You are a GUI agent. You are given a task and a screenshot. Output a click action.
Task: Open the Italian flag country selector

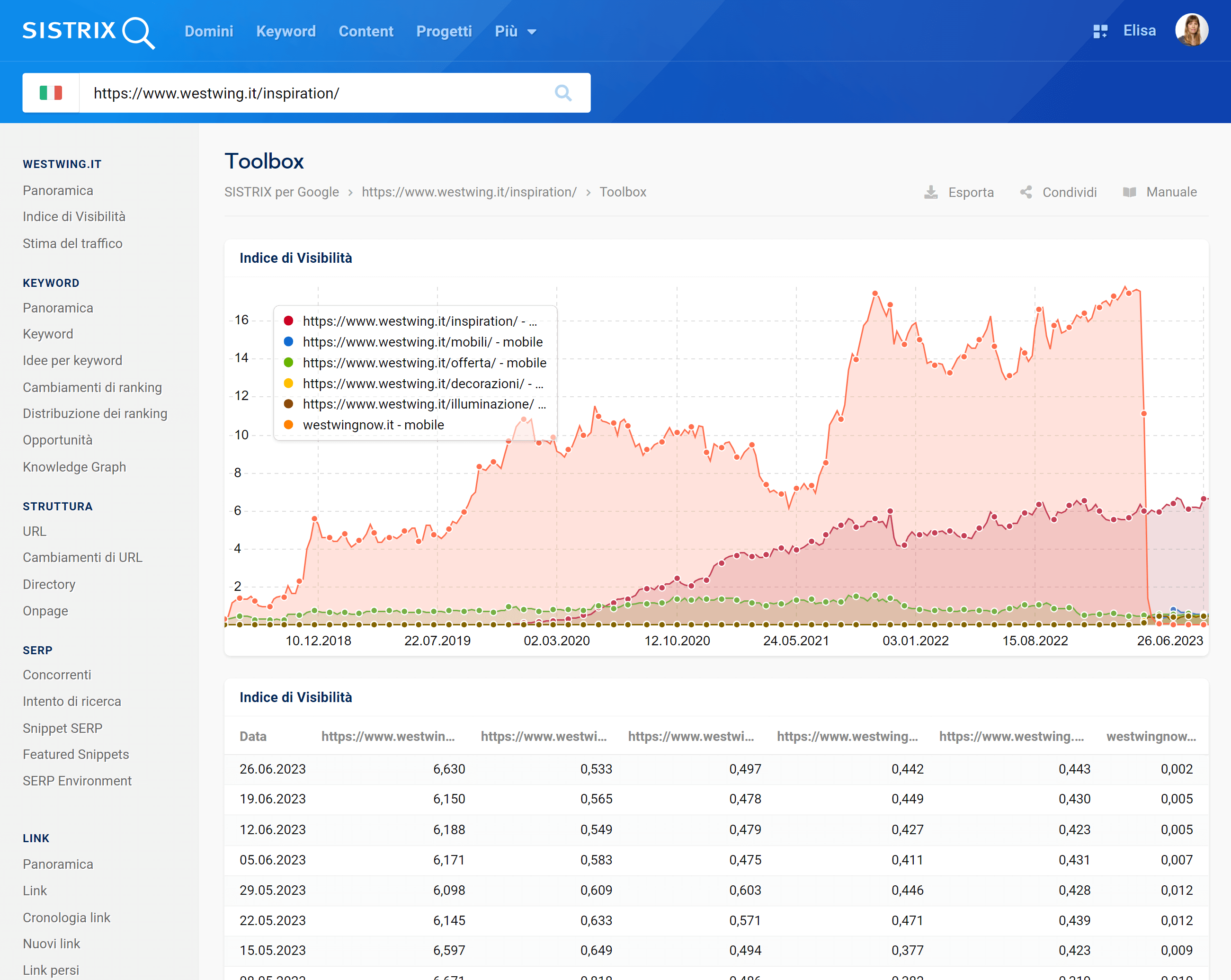point(51,93)
